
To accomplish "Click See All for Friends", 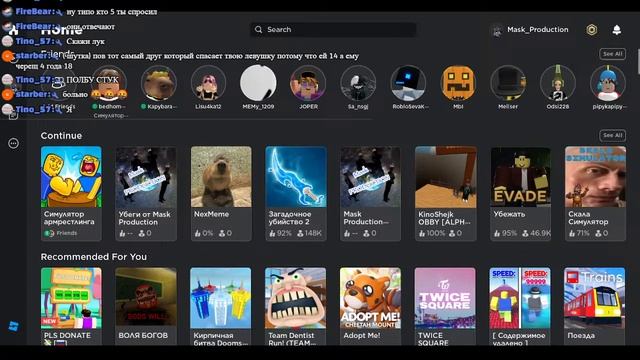I will point(613,54).
